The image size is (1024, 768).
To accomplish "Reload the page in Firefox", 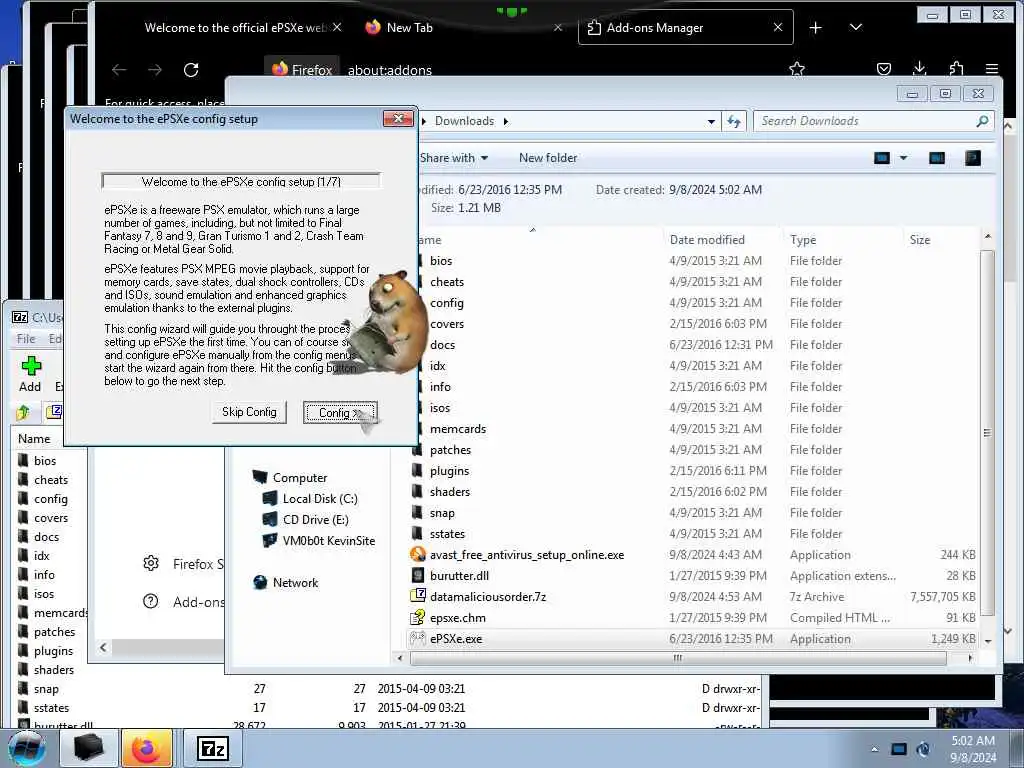I will (x=191, y=70).
